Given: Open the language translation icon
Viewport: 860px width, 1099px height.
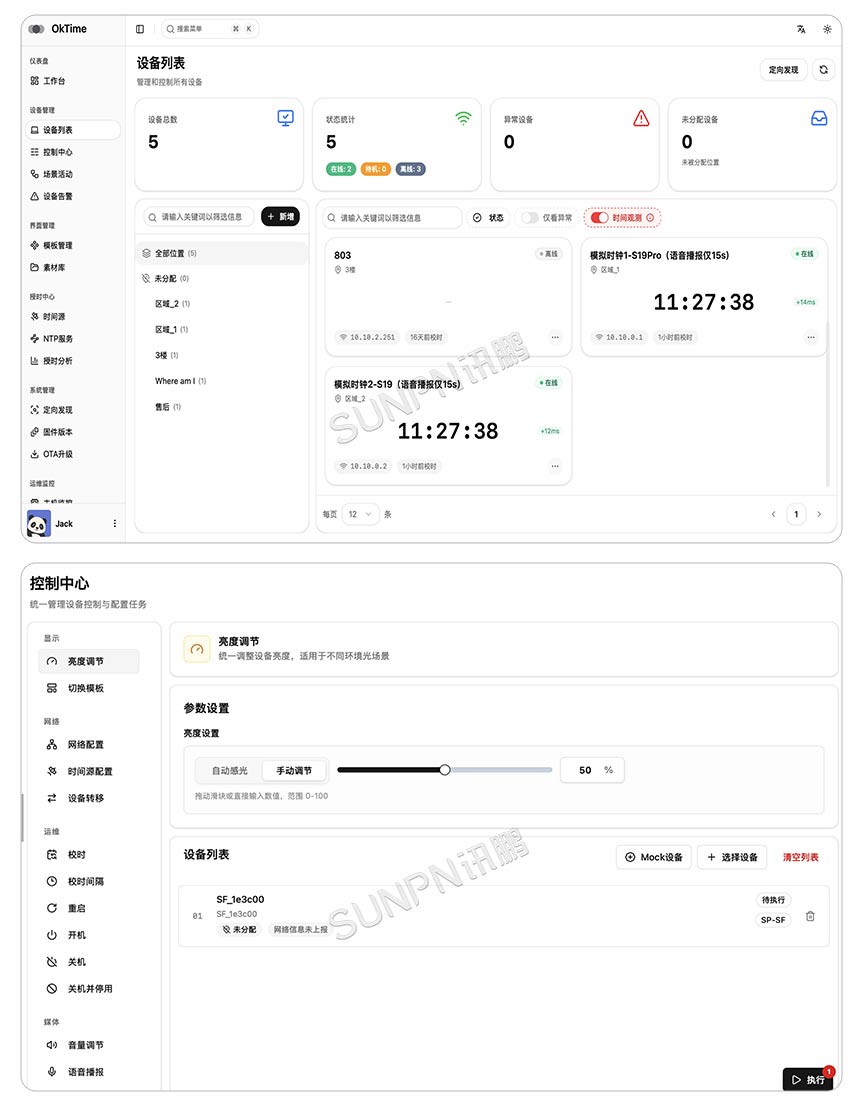Looking at the screenshot, I should tap(801, 29).
